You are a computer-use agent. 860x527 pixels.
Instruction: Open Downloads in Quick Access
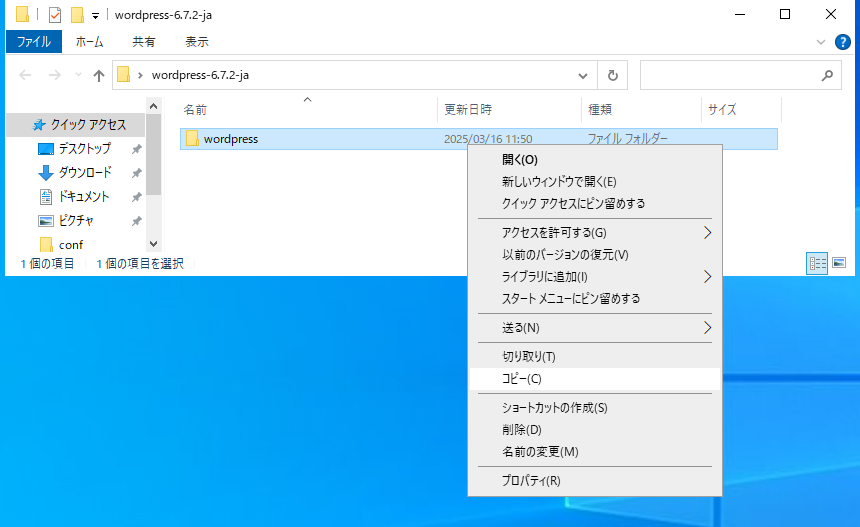pyautogui.click(x=84, y=172)
